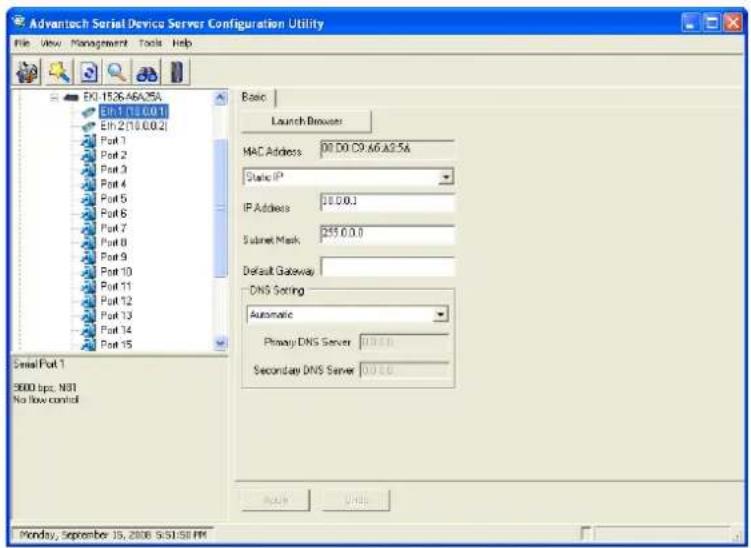Click the Port 10 serial icon
Viewport: 751px width, 548px height.
pos(89,272)
